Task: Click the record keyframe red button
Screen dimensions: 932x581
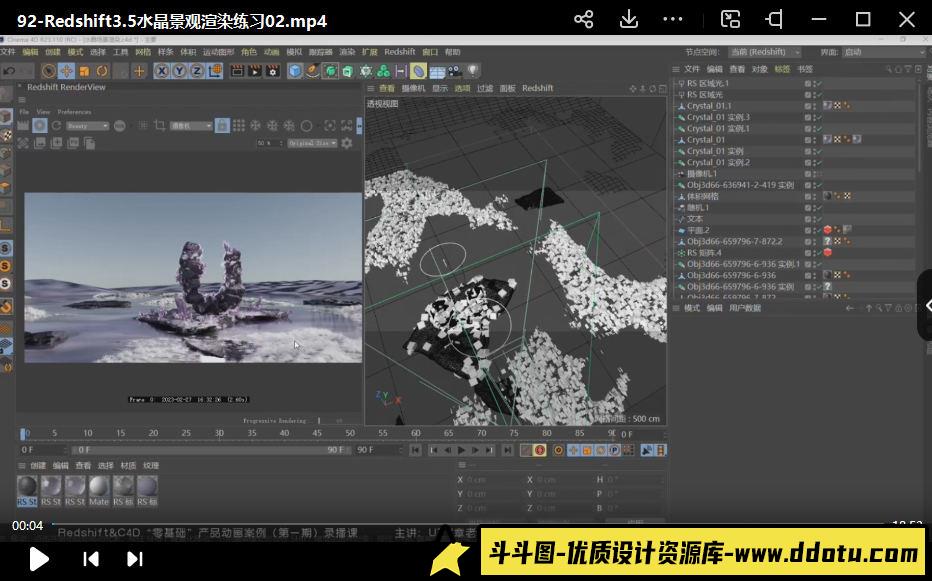Action: [540, 451]
